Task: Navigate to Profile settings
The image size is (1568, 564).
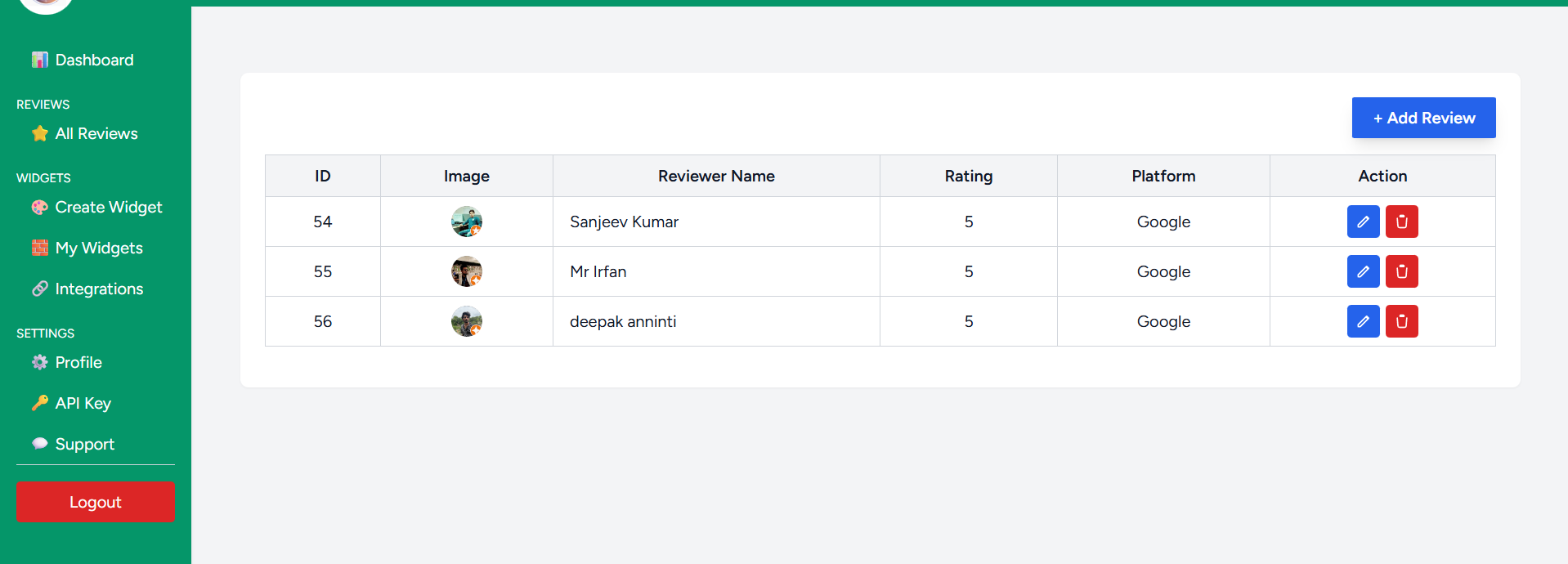Action: pos(78,362)
